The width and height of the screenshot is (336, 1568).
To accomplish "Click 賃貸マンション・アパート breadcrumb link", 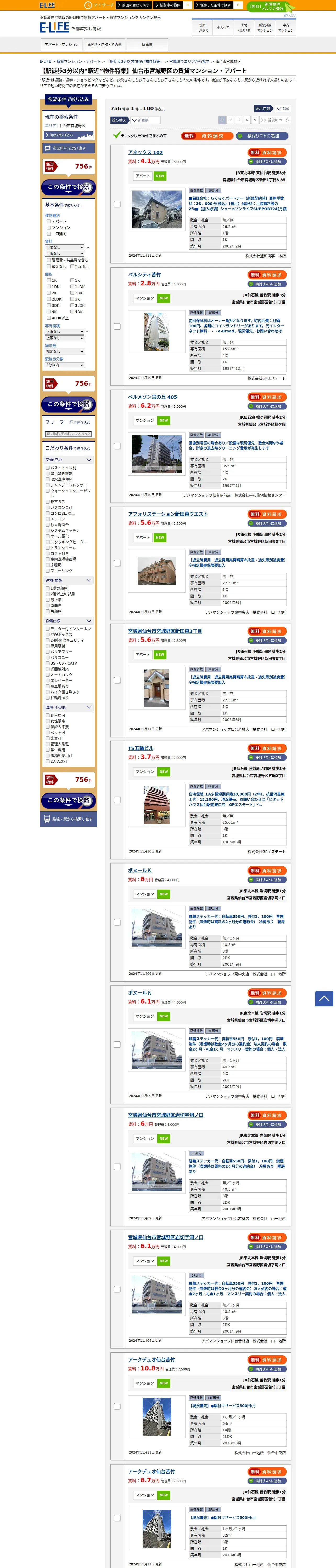I will pos(79,61).
